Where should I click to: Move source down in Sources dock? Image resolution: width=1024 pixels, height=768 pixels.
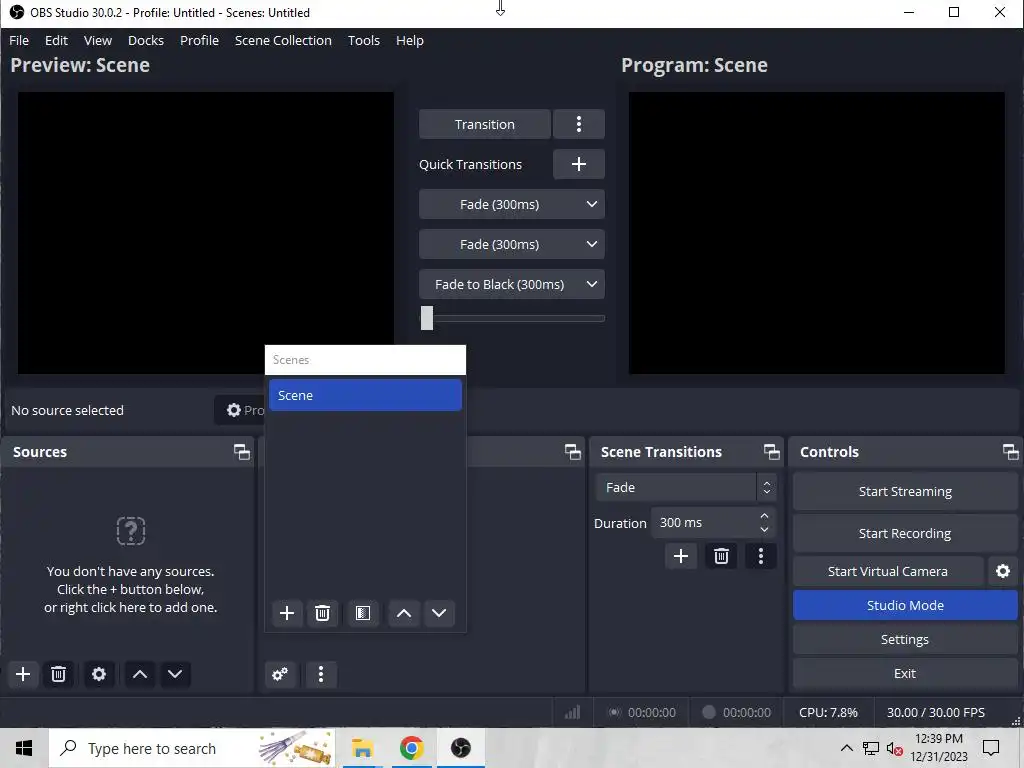pyautogui.click(x=175, y=674)
